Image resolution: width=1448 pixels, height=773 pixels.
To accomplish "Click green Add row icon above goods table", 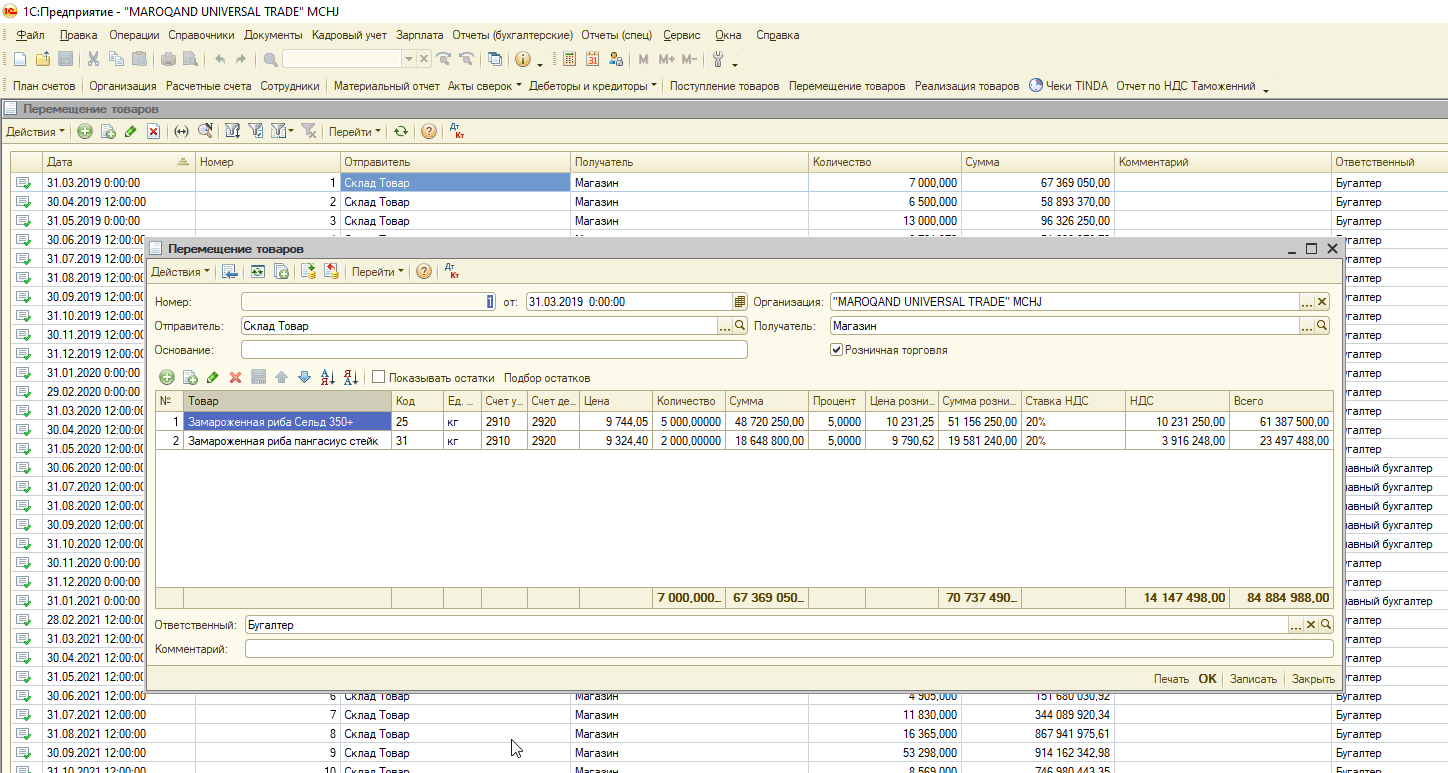I will [x=167, y=378].
